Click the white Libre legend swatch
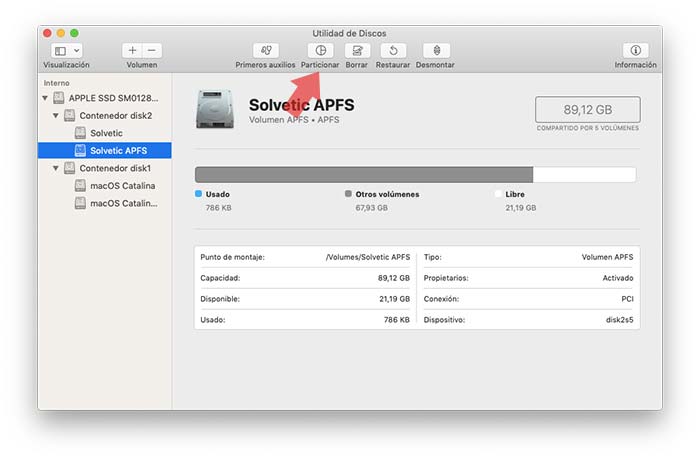This screenshot has width=700, height=460. click(x=498, y=194)
